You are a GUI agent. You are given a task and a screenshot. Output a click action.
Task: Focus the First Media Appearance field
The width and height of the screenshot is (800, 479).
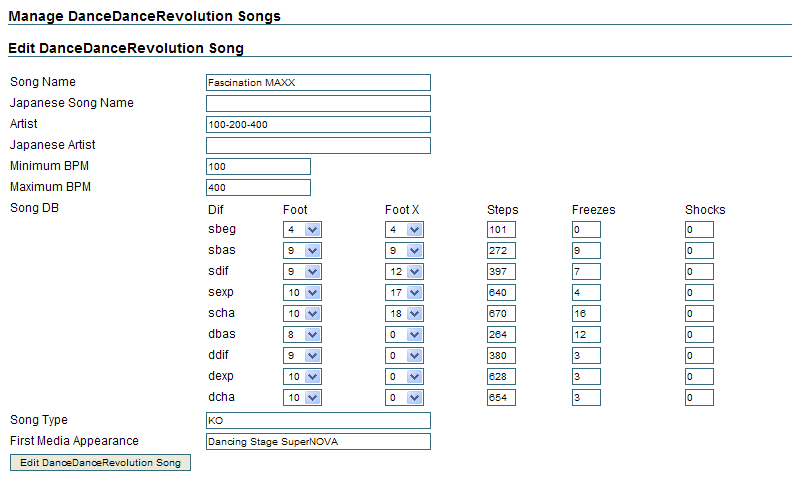click(x=318, y=441)
